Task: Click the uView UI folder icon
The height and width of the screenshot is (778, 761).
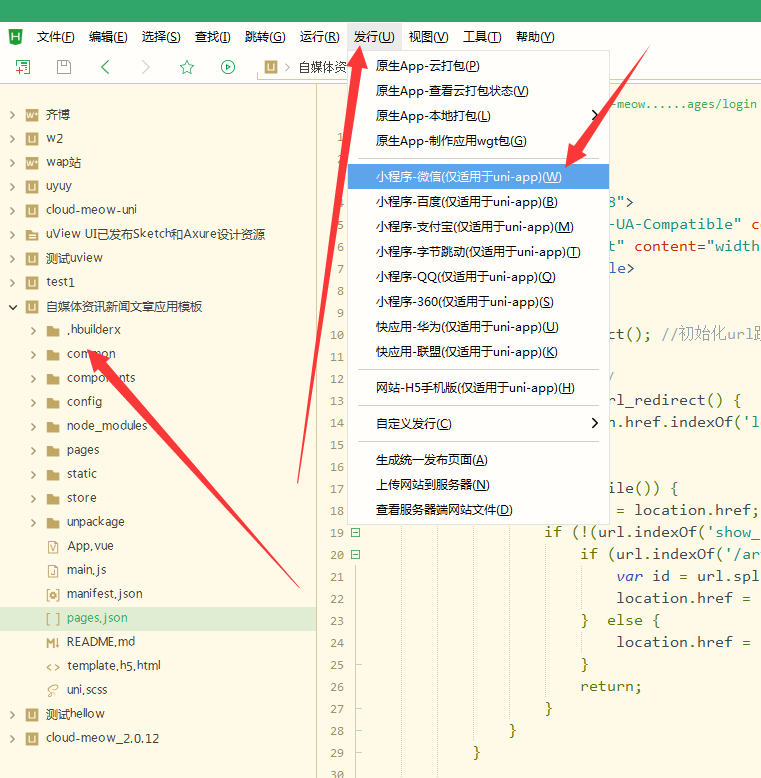Action: [32, 235]
